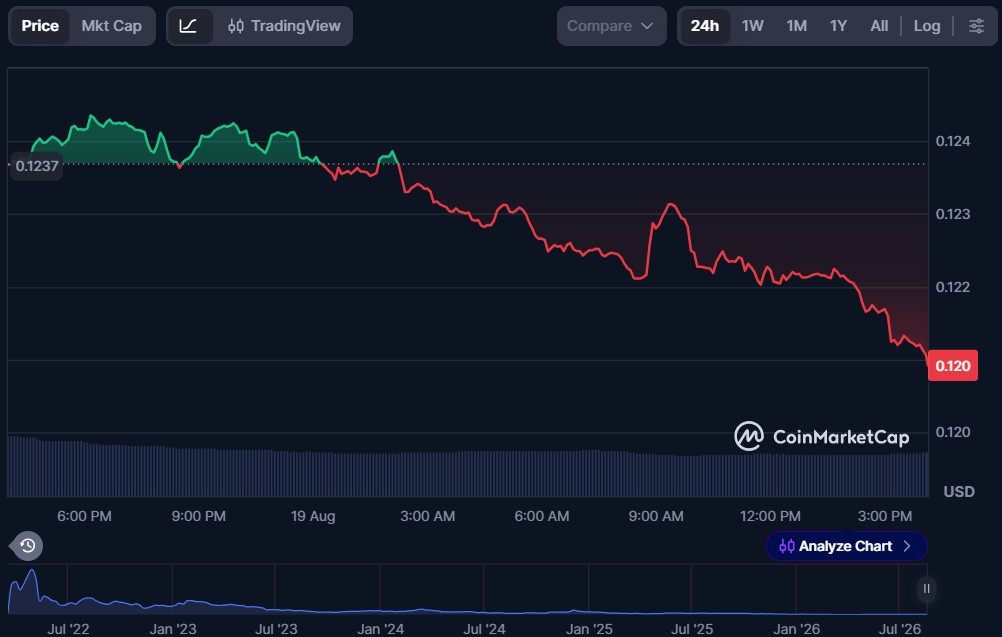Select the 1Y time range

point(838,26)
